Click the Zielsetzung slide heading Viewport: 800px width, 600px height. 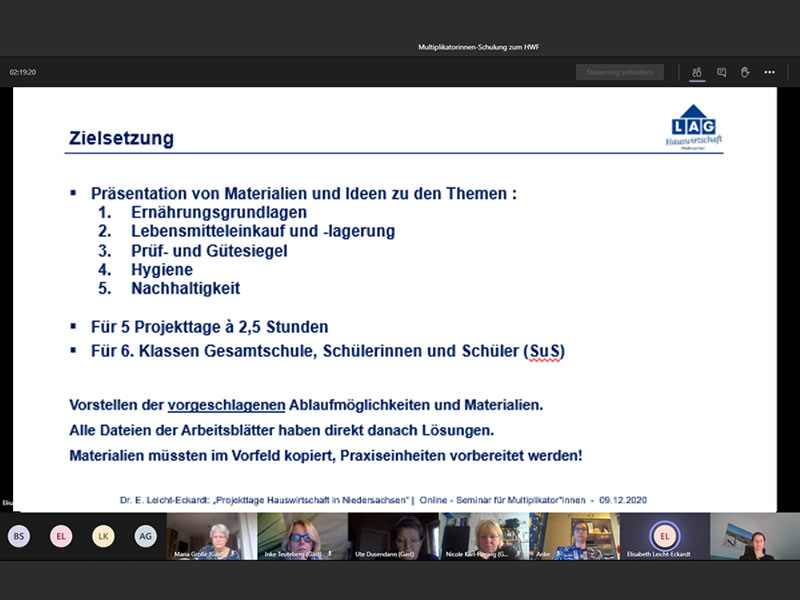121,138
